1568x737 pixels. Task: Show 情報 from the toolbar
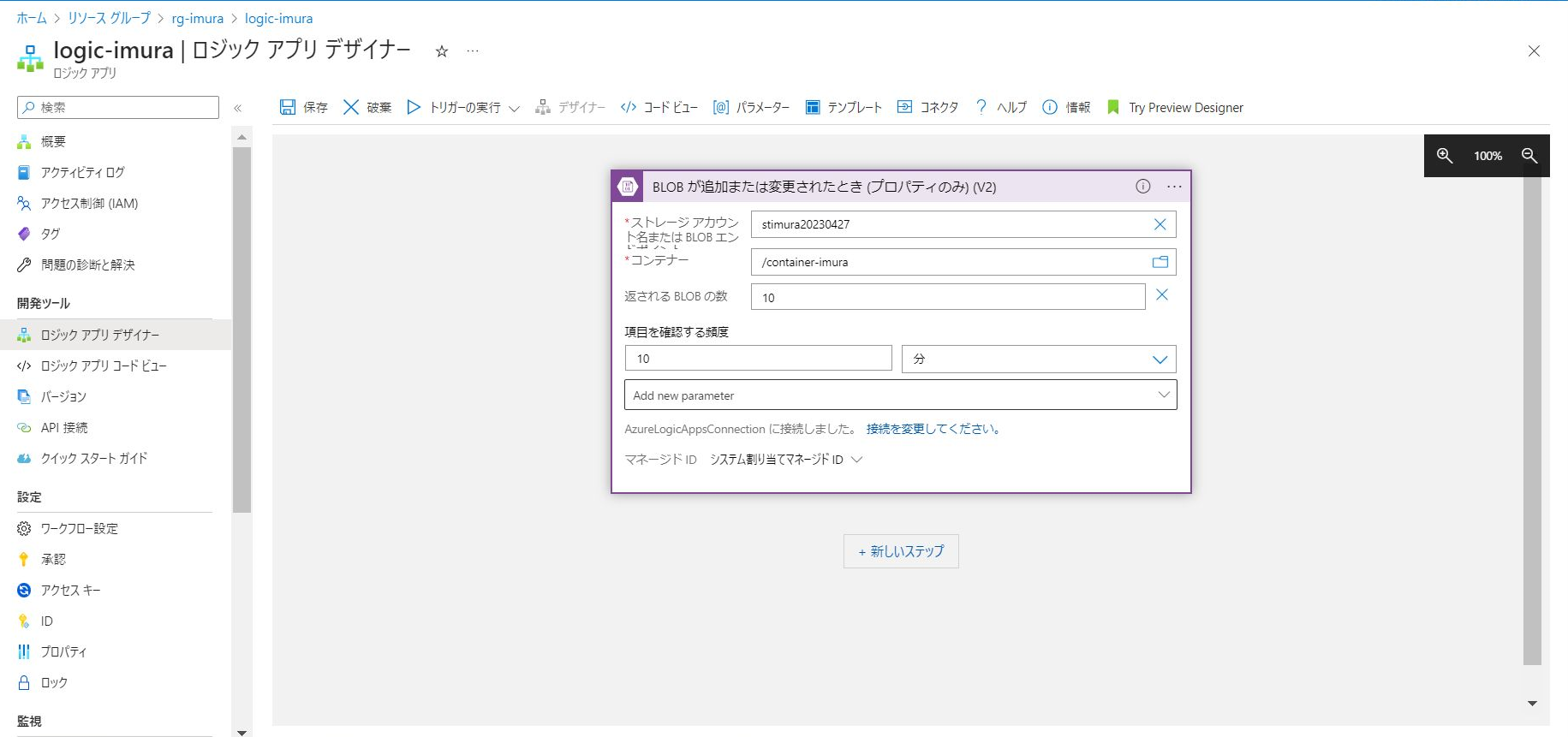point(1066,107)
